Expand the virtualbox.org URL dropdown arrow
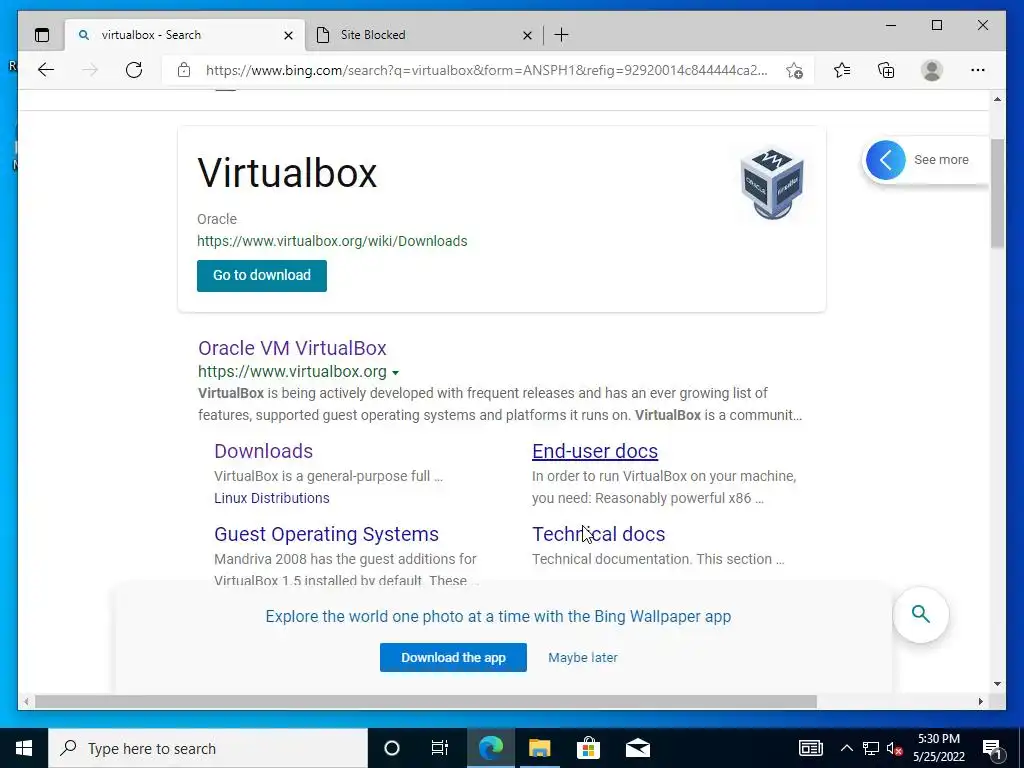The image size is (1024, 768). (395, 373)
